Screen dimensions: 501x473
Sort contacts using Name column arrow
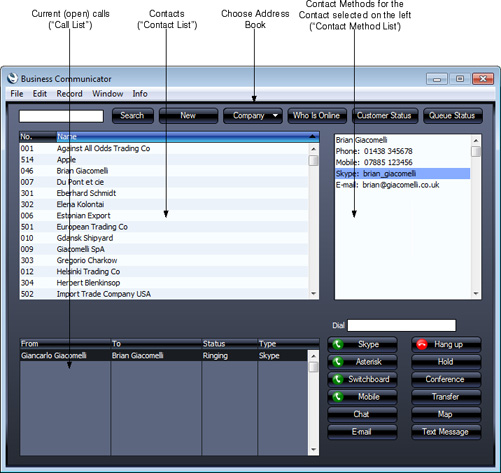312,136
